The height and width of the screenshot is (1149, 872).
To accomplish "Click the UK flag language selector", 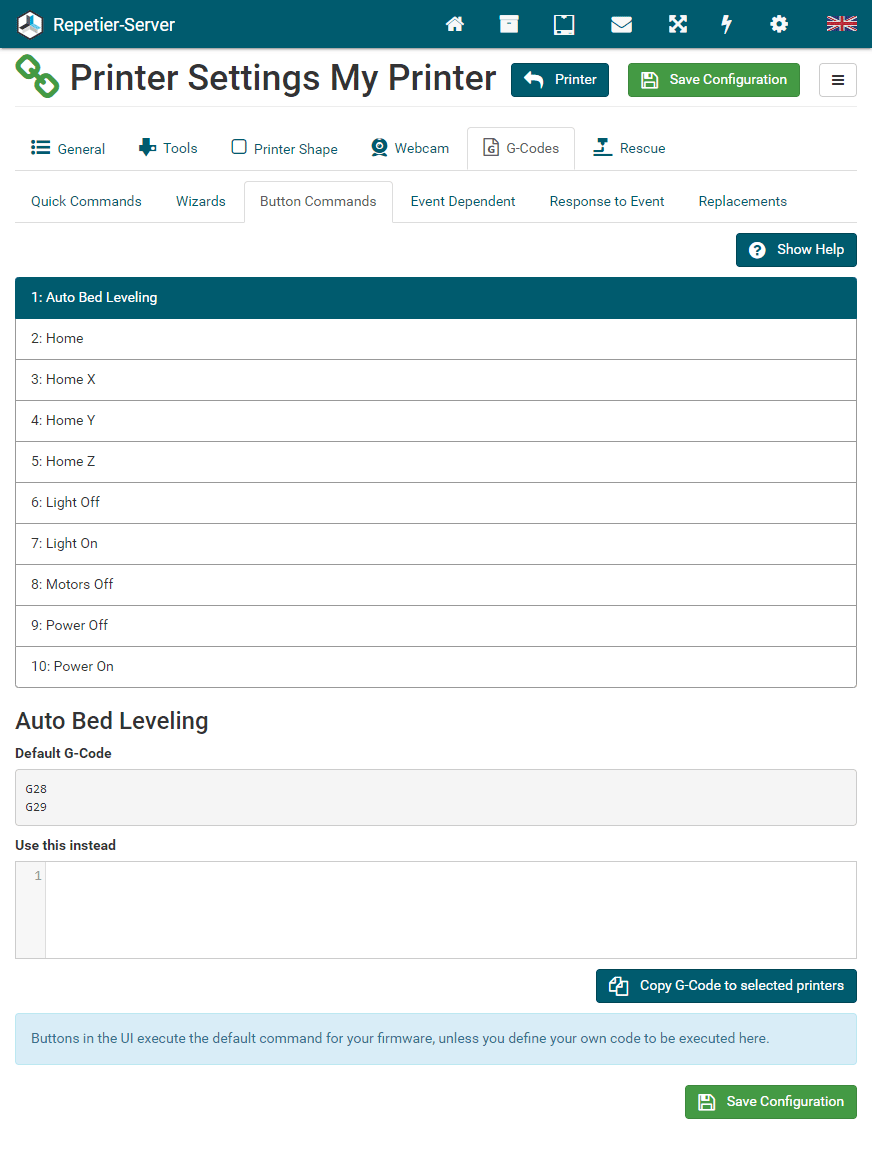I will (841, 24).
